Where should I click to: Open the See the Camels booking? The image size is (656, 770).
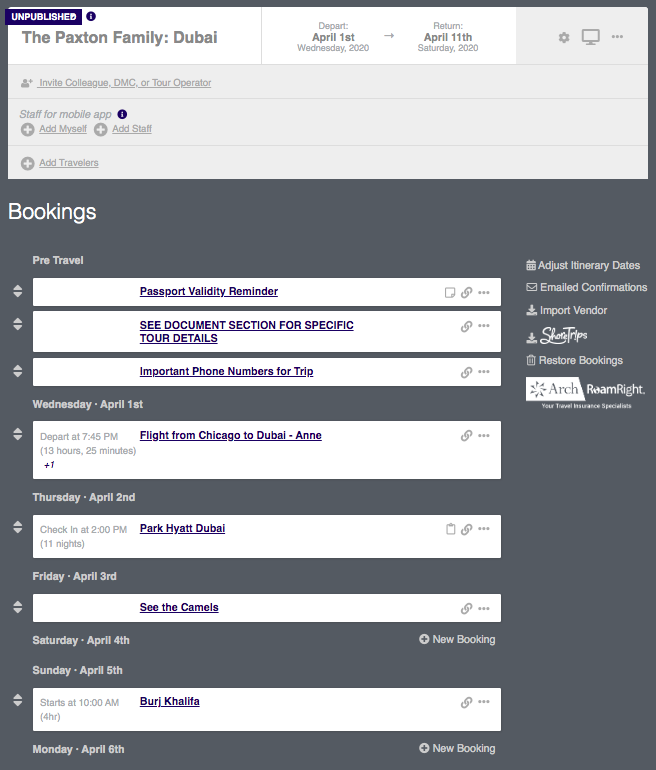click(x=179, y=607)
